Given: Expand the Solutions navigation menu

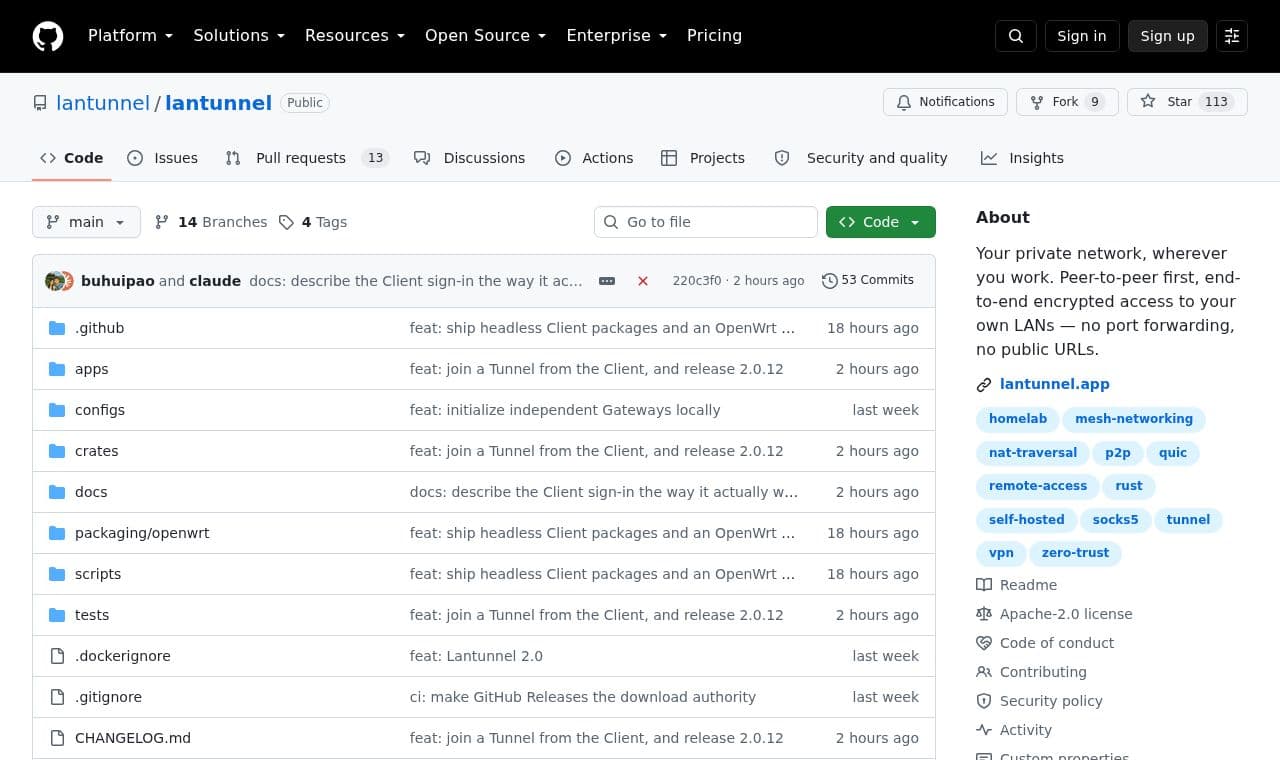Looking at the screenshot, I should (x=239, y=36).
